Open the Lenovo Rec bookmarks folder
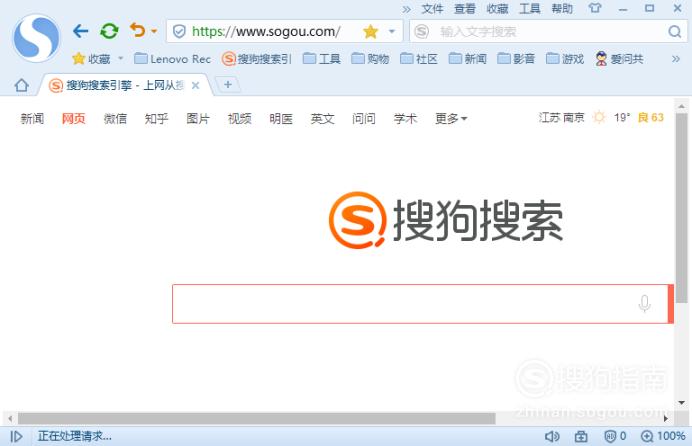 tap(172, 59)
